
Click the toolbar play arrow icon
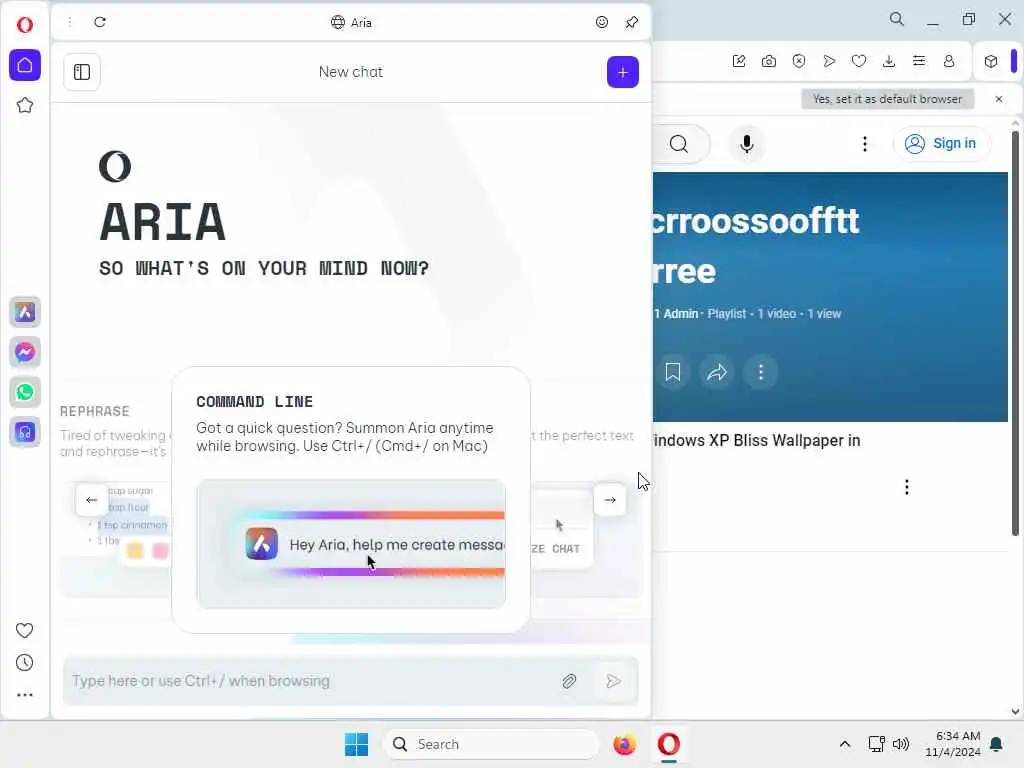pos(829,61)
